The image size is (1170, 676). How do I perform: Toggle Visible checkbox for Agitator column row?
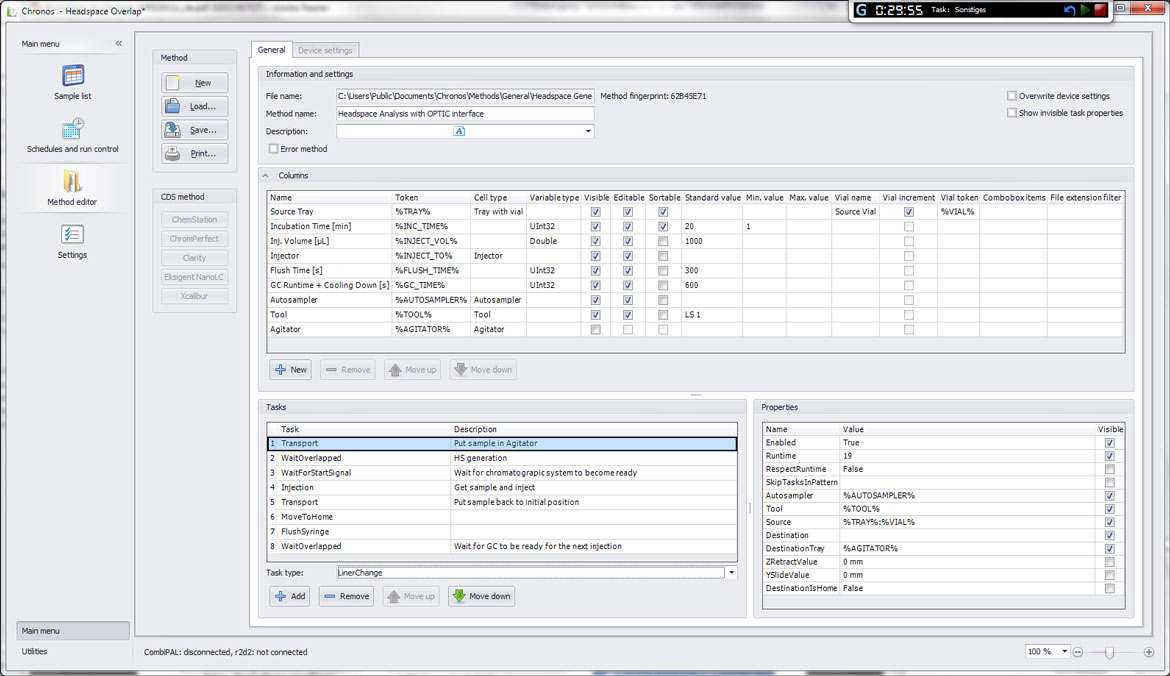coord(595,329)
